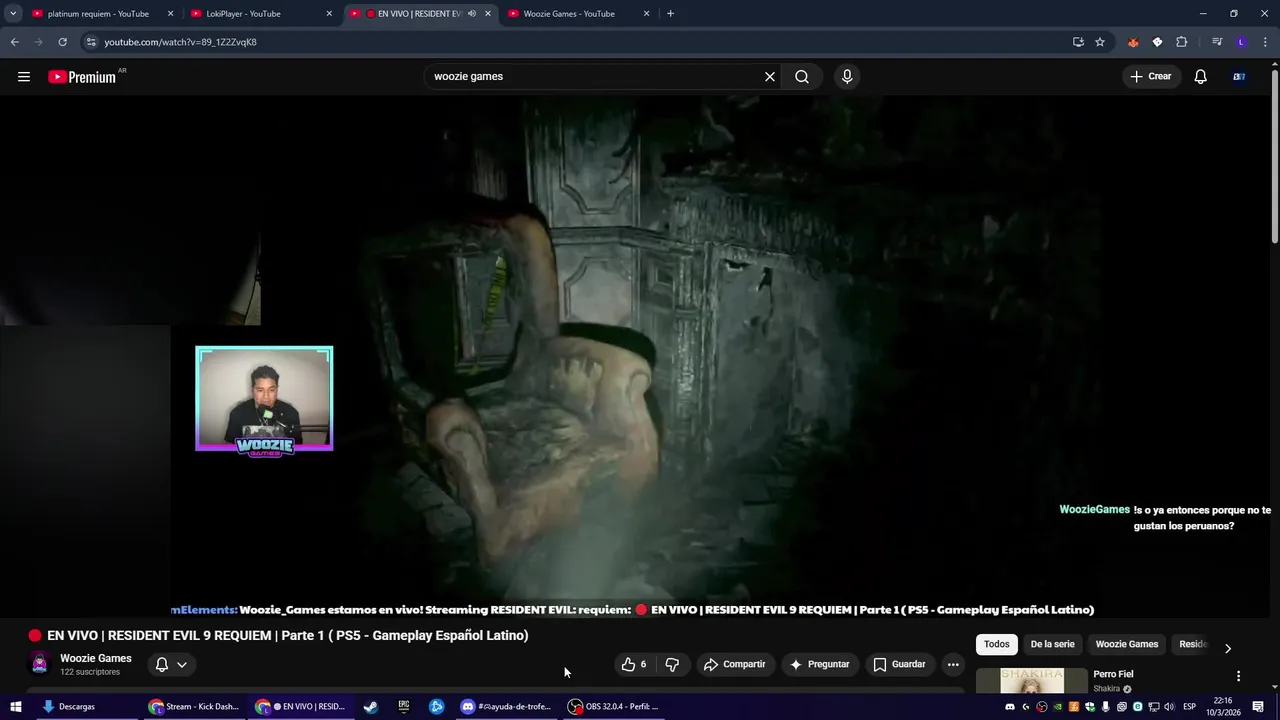Open options for Perro Fiel video

pyautogui.click(x=1238, y=676)
